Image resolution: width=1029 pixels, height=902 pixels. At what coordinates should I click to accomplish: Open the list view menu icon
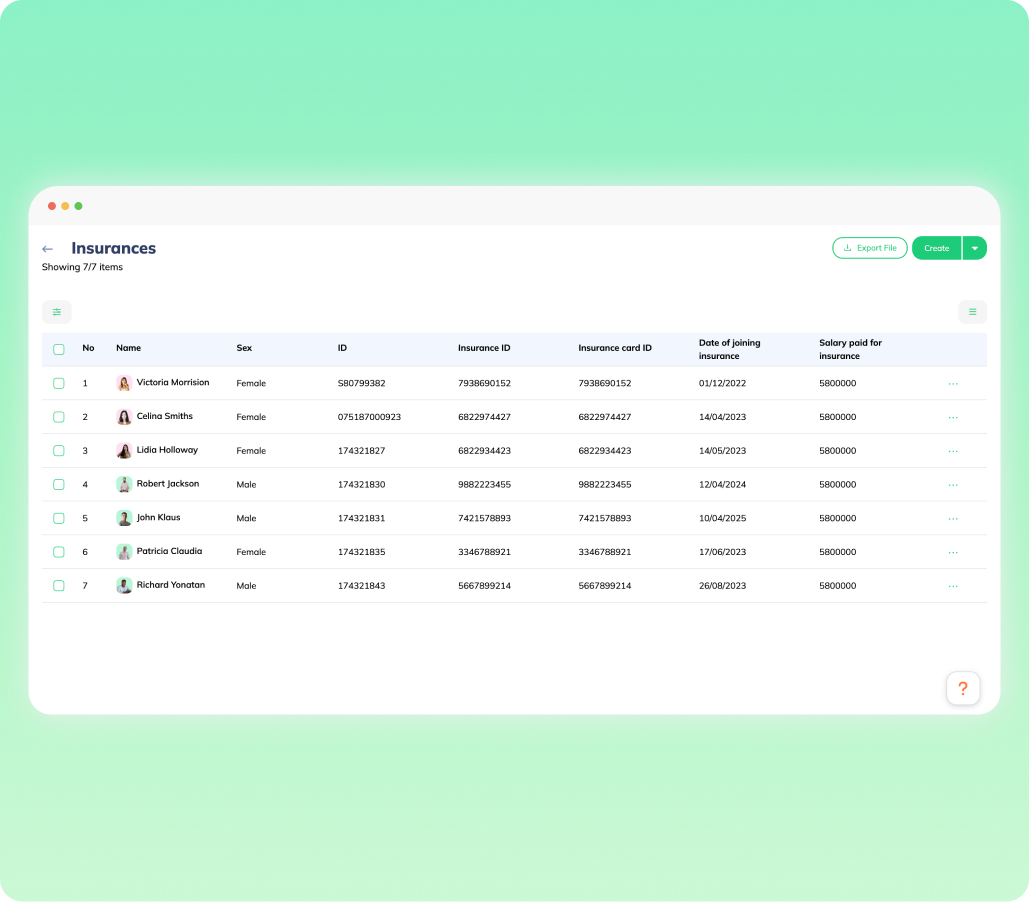pos(972,312)
